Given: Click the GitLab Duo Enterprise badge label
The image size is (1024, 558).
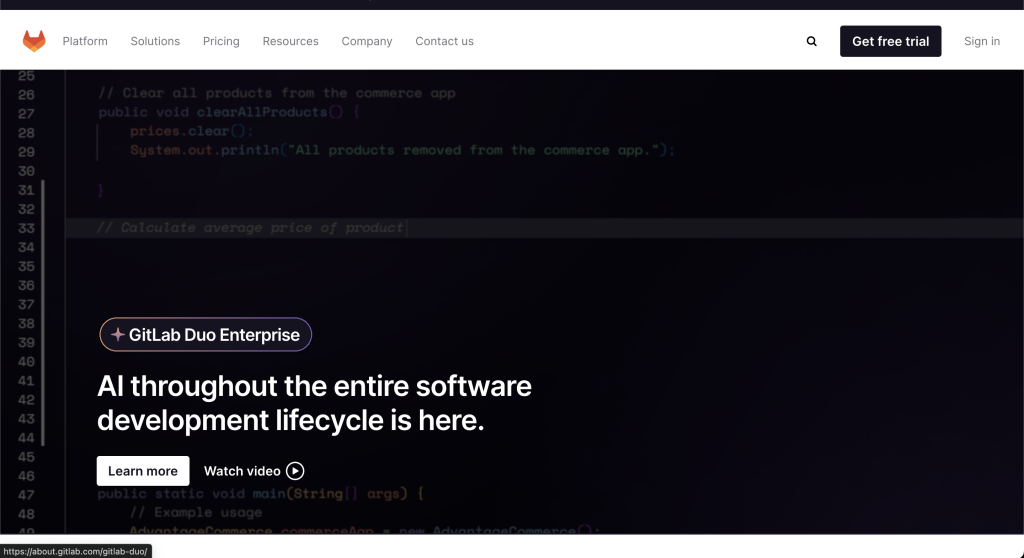Looking at the screenshot, I should click(214, 335).
